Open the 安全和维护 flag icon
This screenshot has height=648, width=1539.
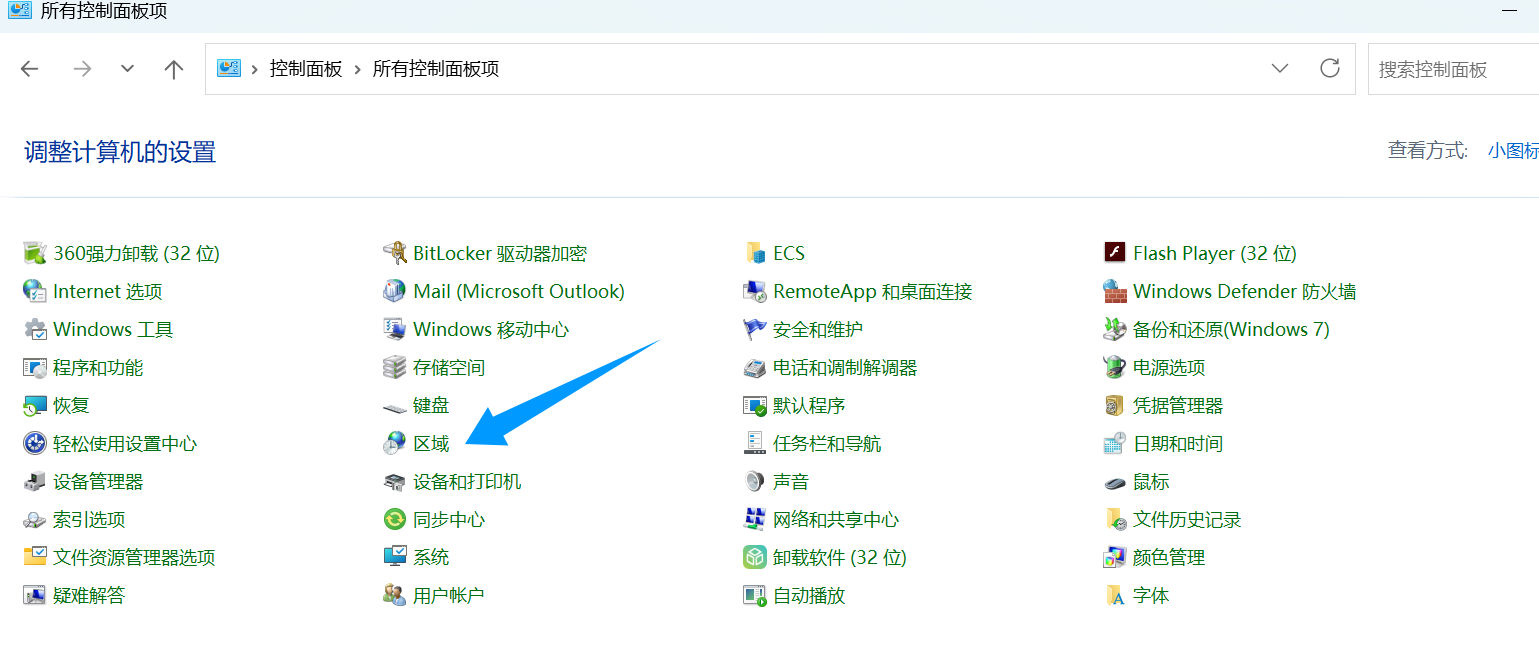pyautogui.click(x=755, y=329)
